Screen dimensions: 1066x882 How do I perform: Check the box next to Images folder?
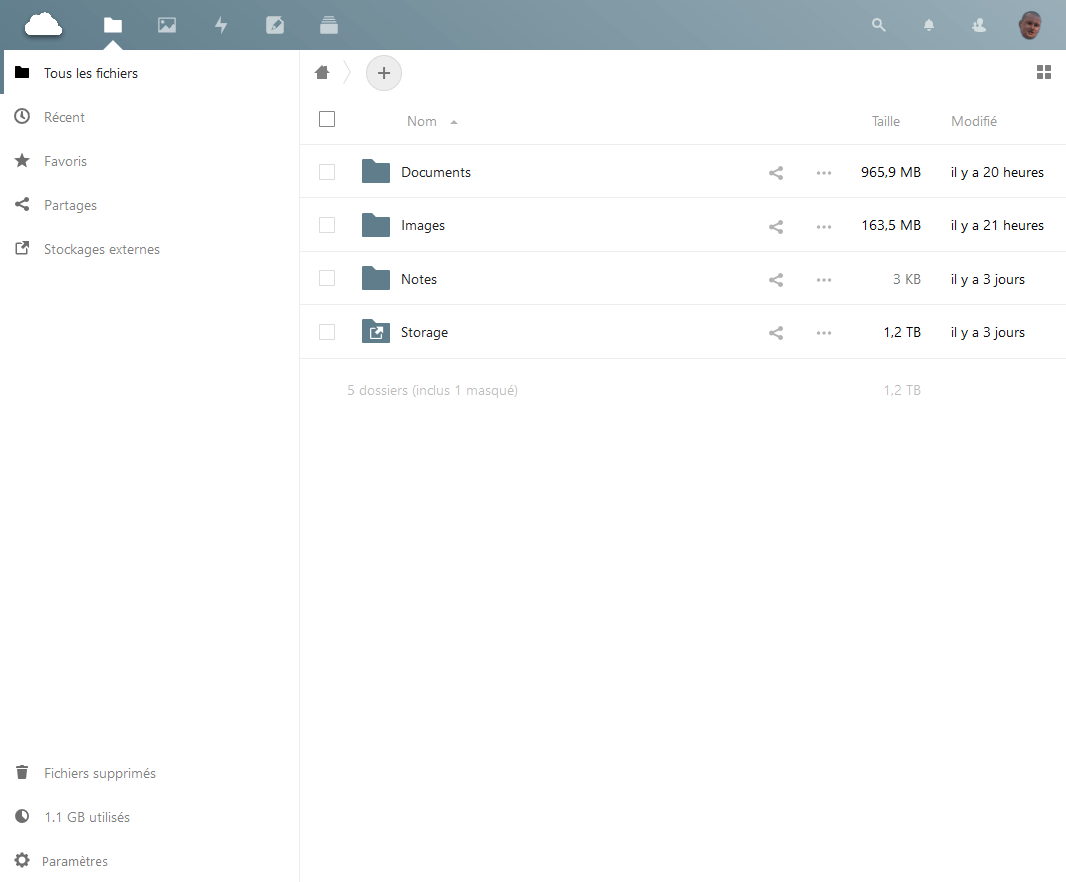327,226
